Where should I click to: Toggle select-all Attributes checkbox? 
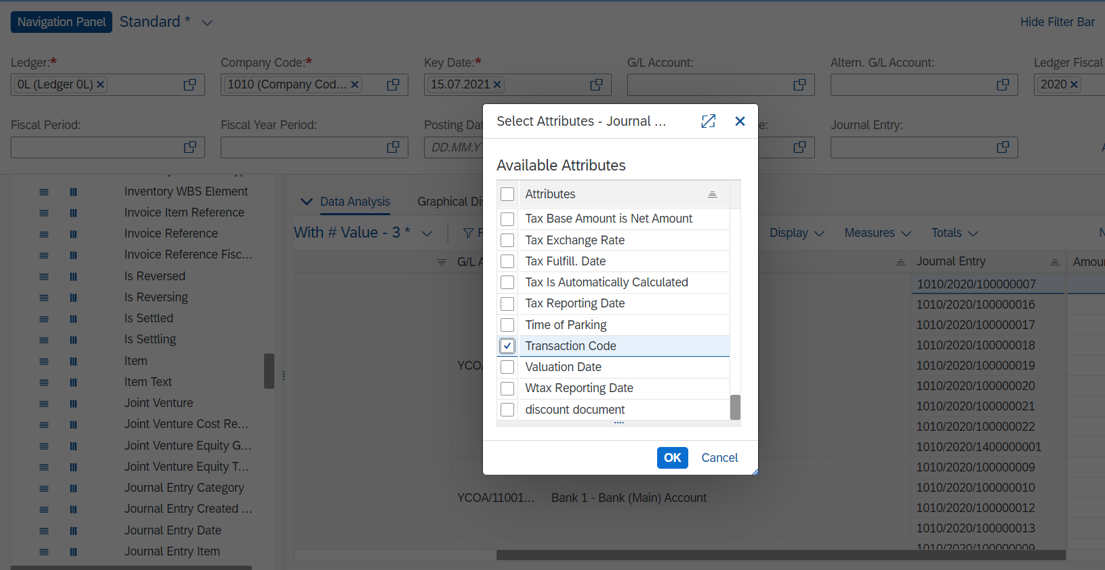point(507,194)
